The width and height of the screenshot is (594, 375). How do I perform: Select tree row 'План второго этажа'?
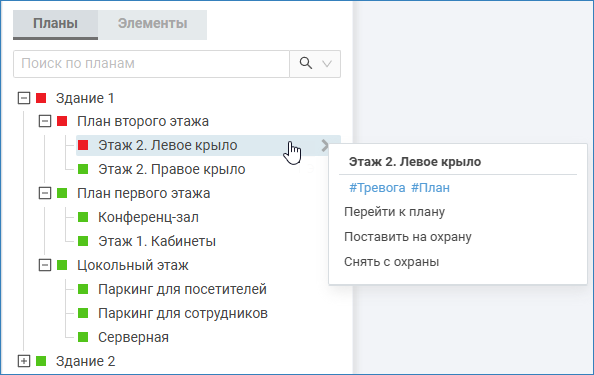pos(143,122)
